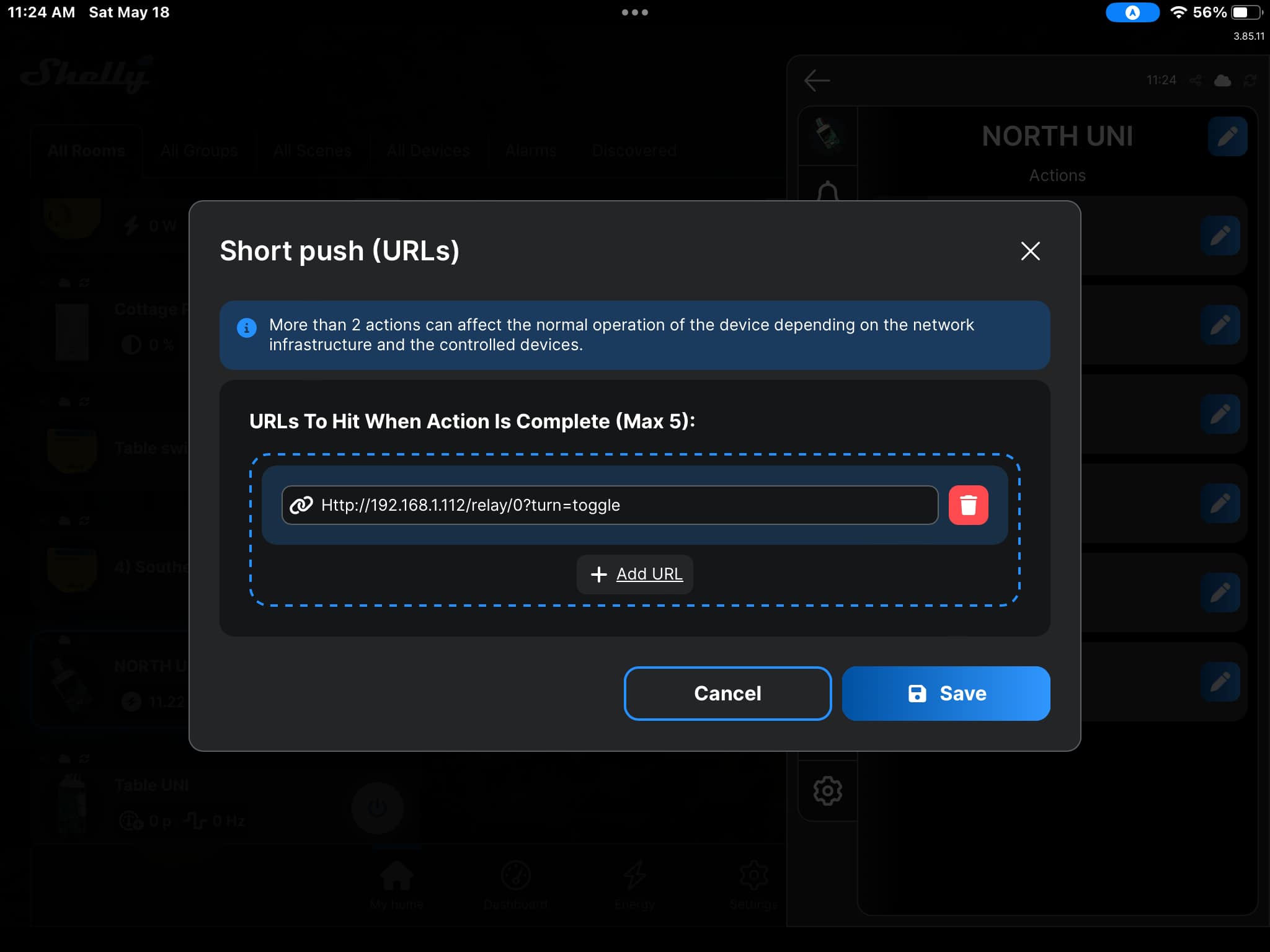Screen dimensions: 1270x952
Task: Go to My home in bottom navigation
Action: tap(397, 885)
